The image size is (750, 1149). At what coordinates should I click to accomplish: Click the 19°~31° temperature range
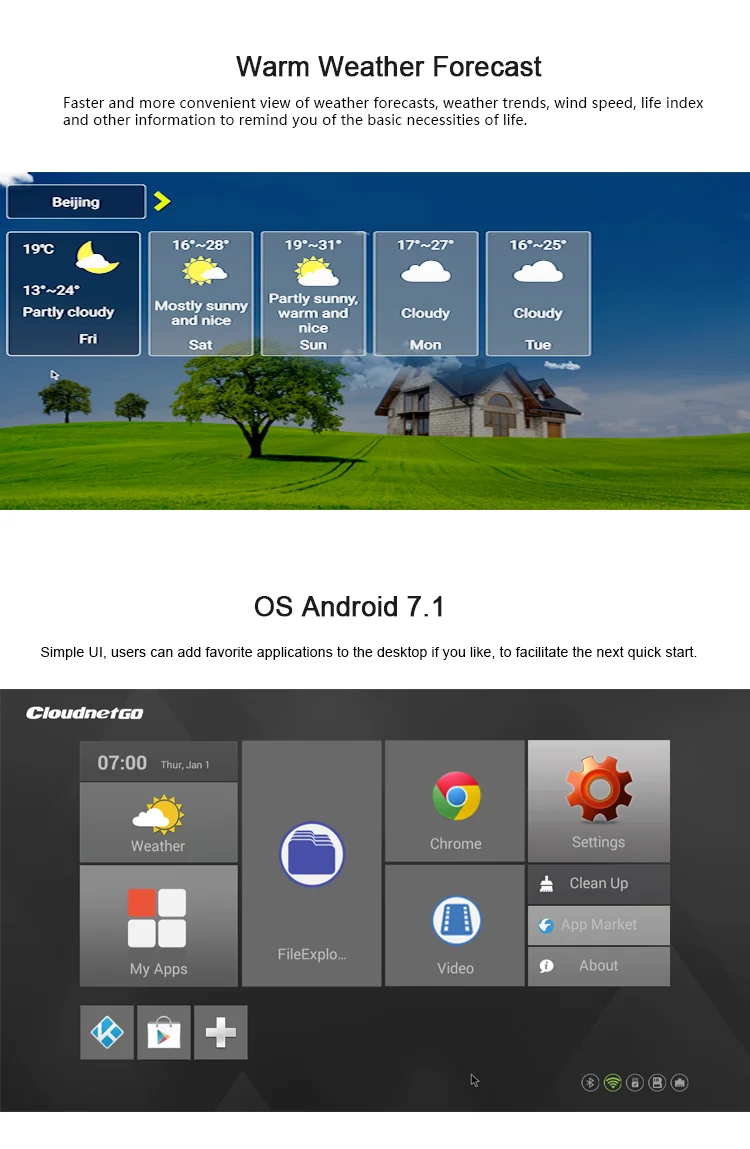pyautogui.click(x=313, y=245)
